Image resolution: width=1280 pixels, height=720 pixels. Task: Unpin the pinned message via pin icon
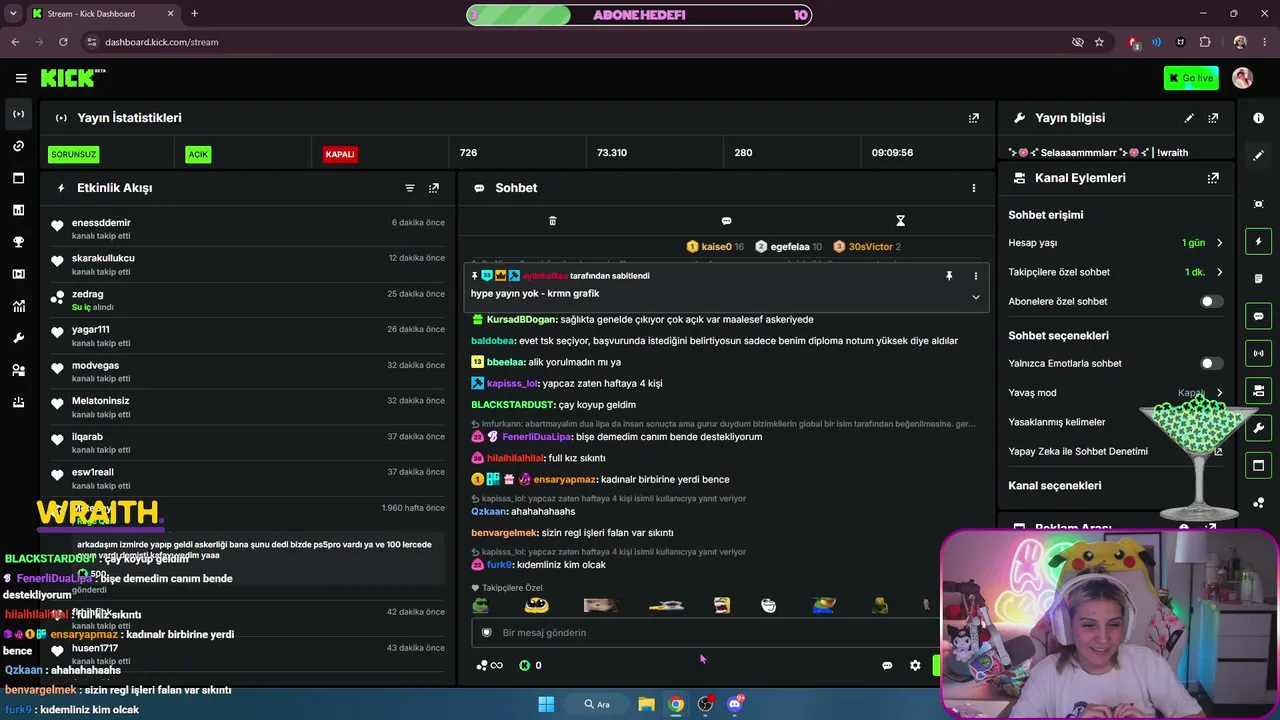point(949,276)
